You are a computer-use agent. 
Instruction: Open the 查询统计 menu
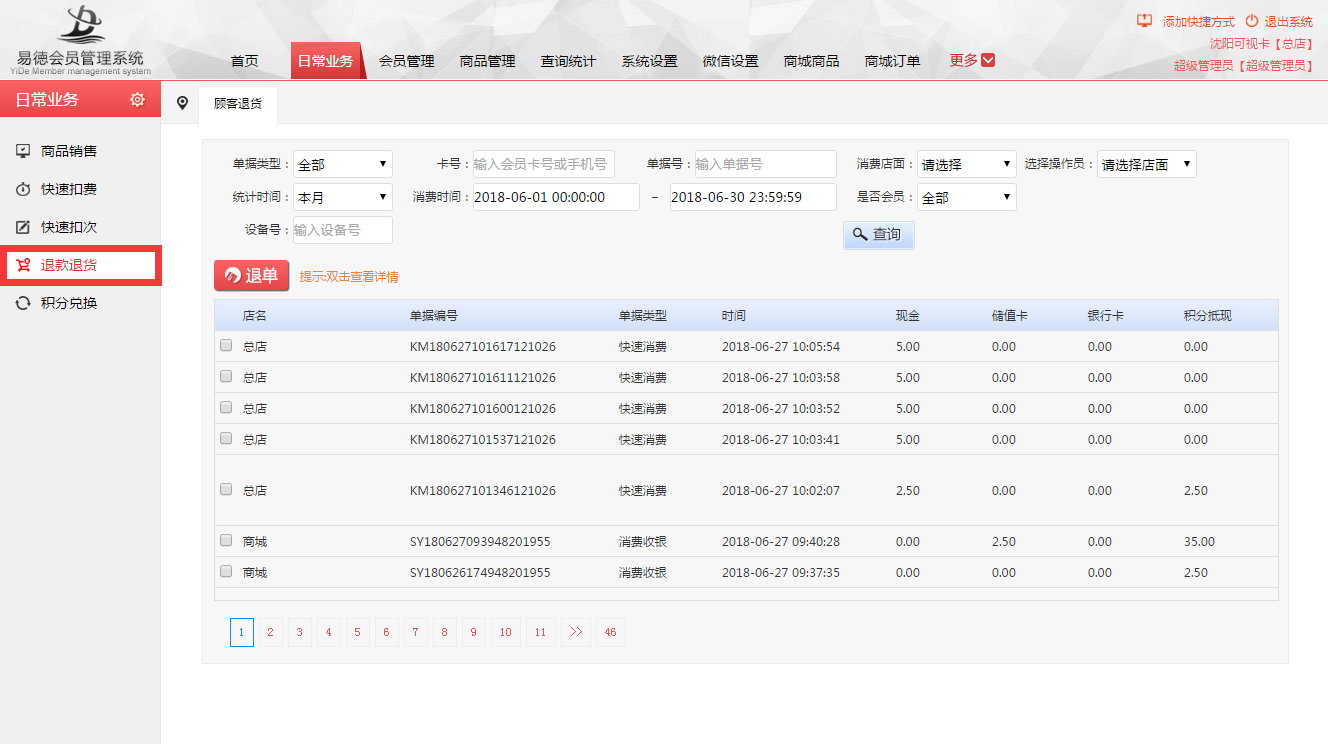tap(569, 61)
